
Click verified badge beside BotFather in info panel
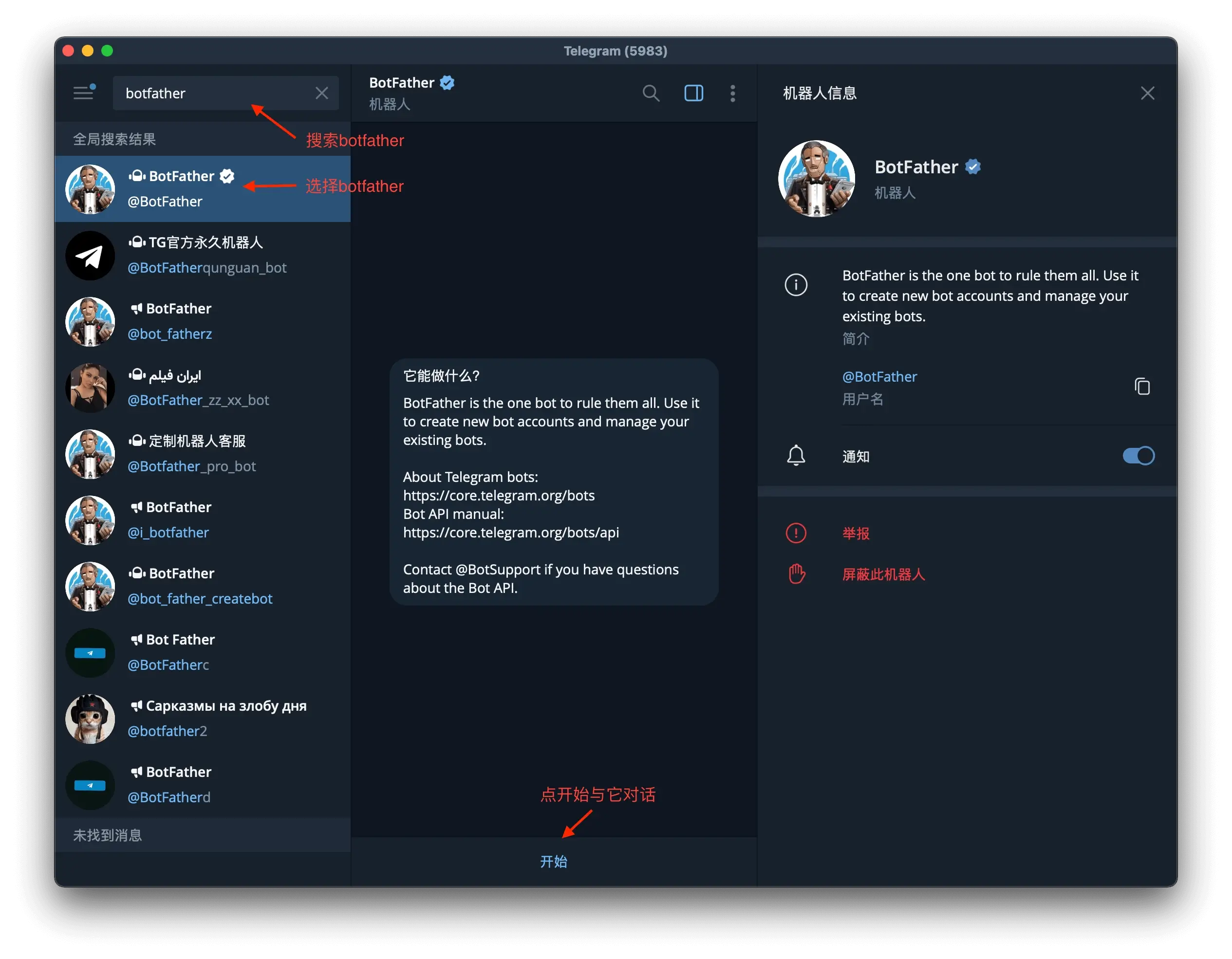972,167
